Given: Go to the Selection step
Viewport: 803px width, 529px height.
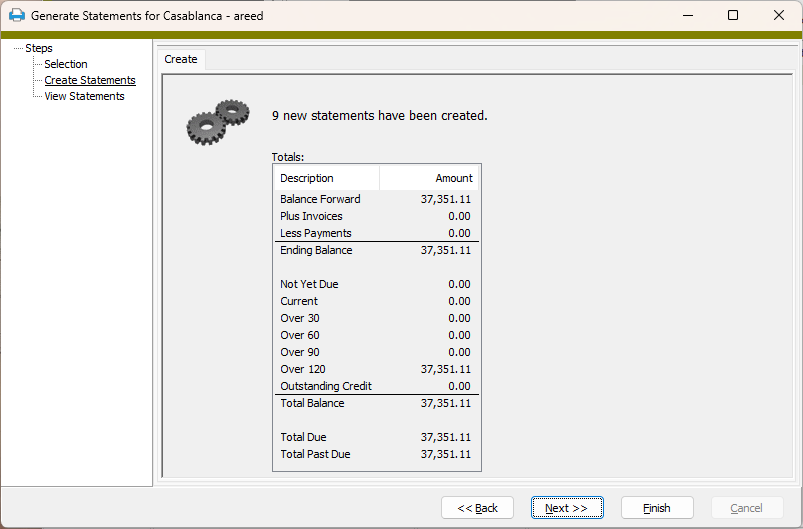Looking at the screenshot, I should [66, 64].
